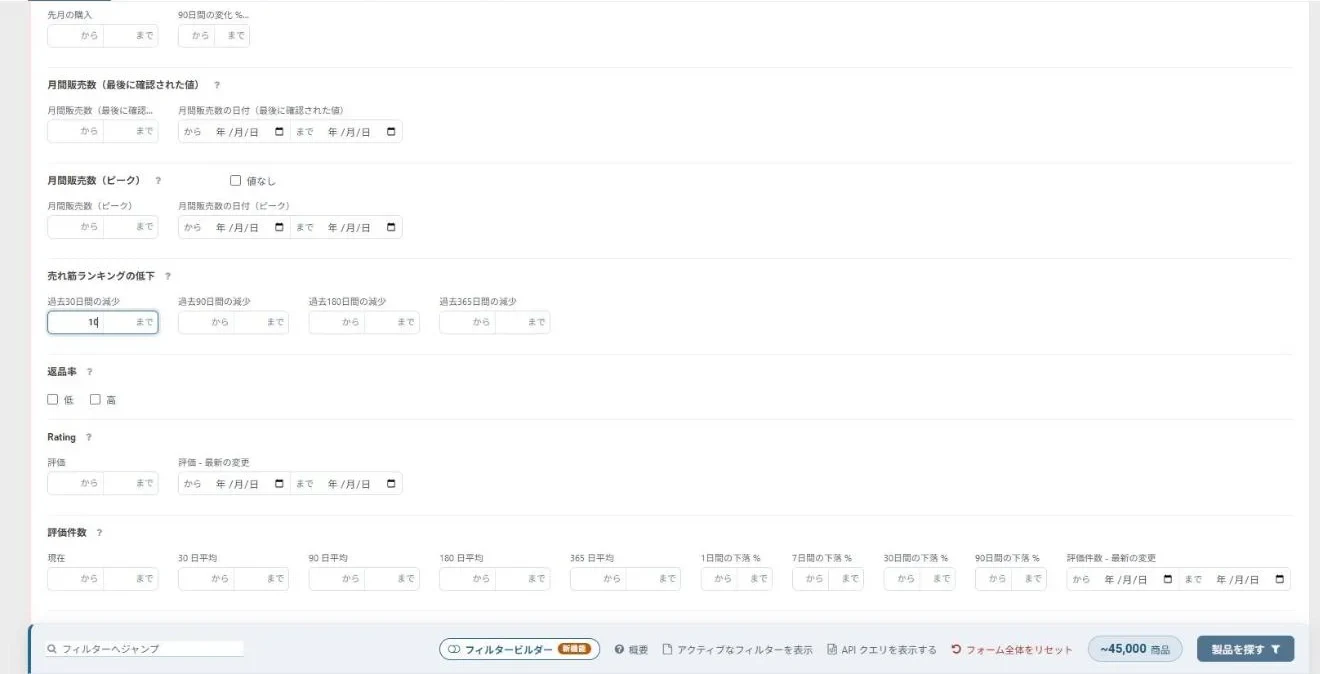Focus the フィルターへジャンプ search box
Image resolution: width=1320 pixels, height=674 pixels.
(x=145, y=649)
